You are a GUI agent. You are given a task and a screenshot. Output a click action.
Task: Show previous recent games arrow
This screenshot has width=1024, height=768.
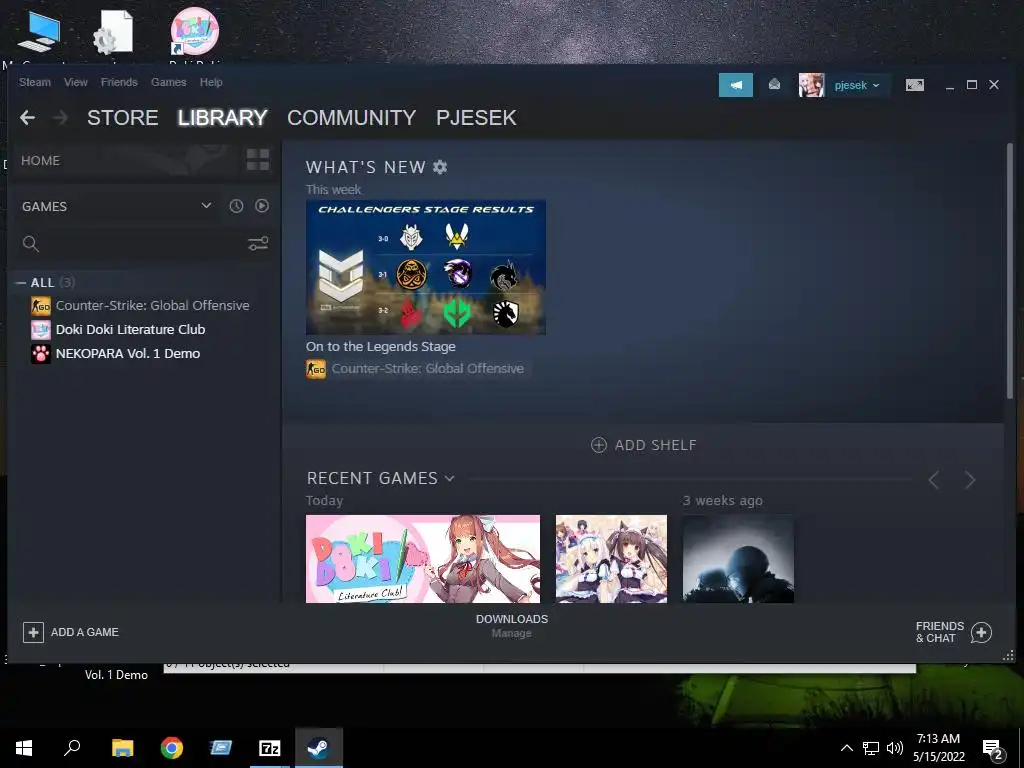click(934, 480)
